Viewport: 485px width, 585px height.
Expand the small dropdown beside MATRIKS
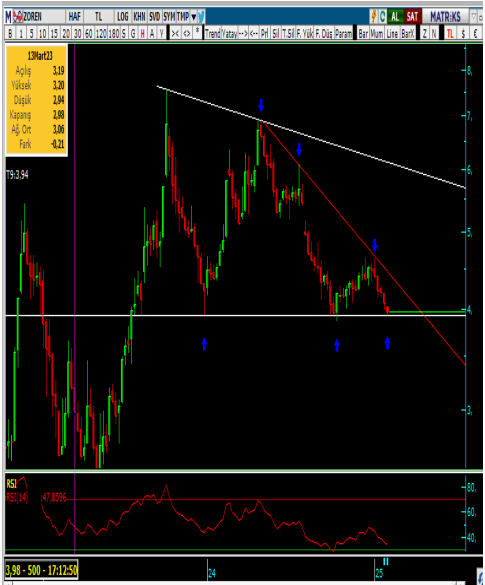tap(473, 16)
